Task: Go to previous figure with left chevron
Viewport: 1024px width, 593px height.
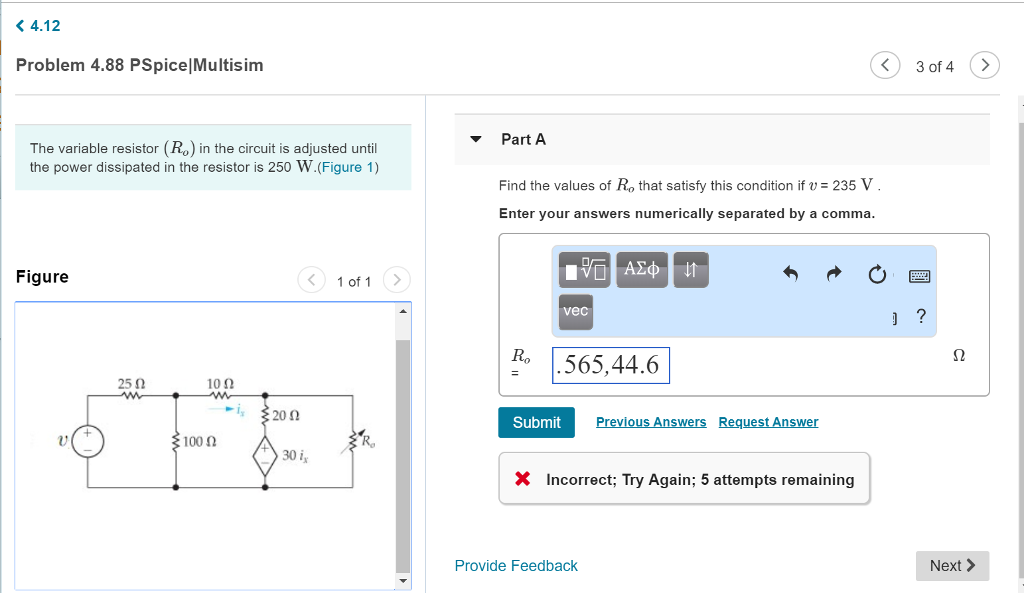Action: pyautogui.click(x=311, y=281)
